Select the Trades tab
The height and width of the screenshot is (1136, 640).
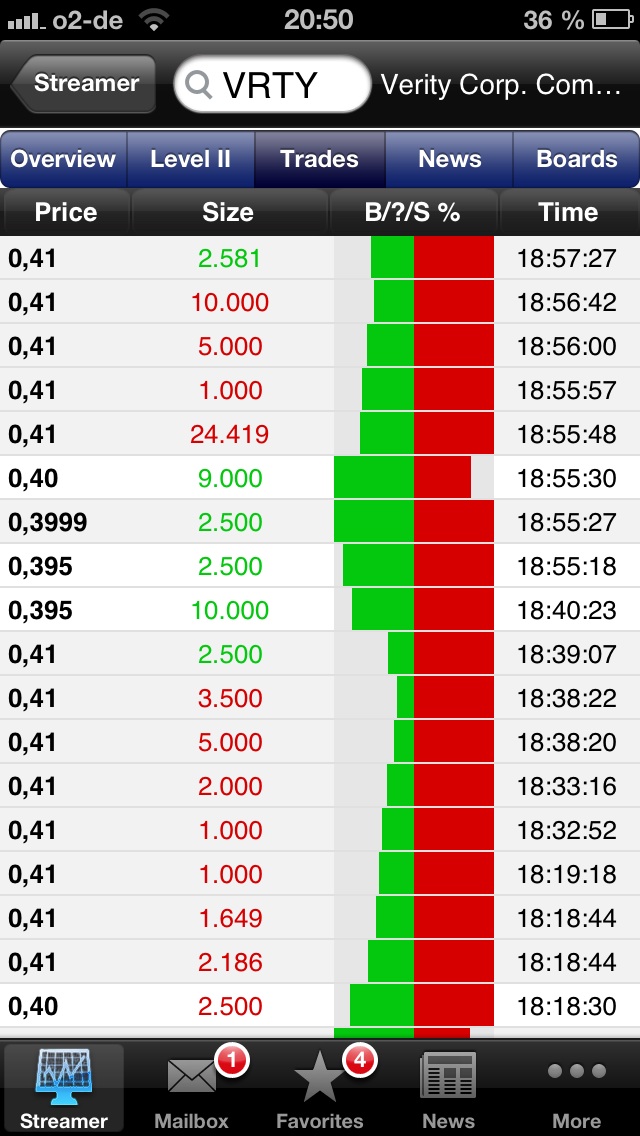(x=319, y=159)
